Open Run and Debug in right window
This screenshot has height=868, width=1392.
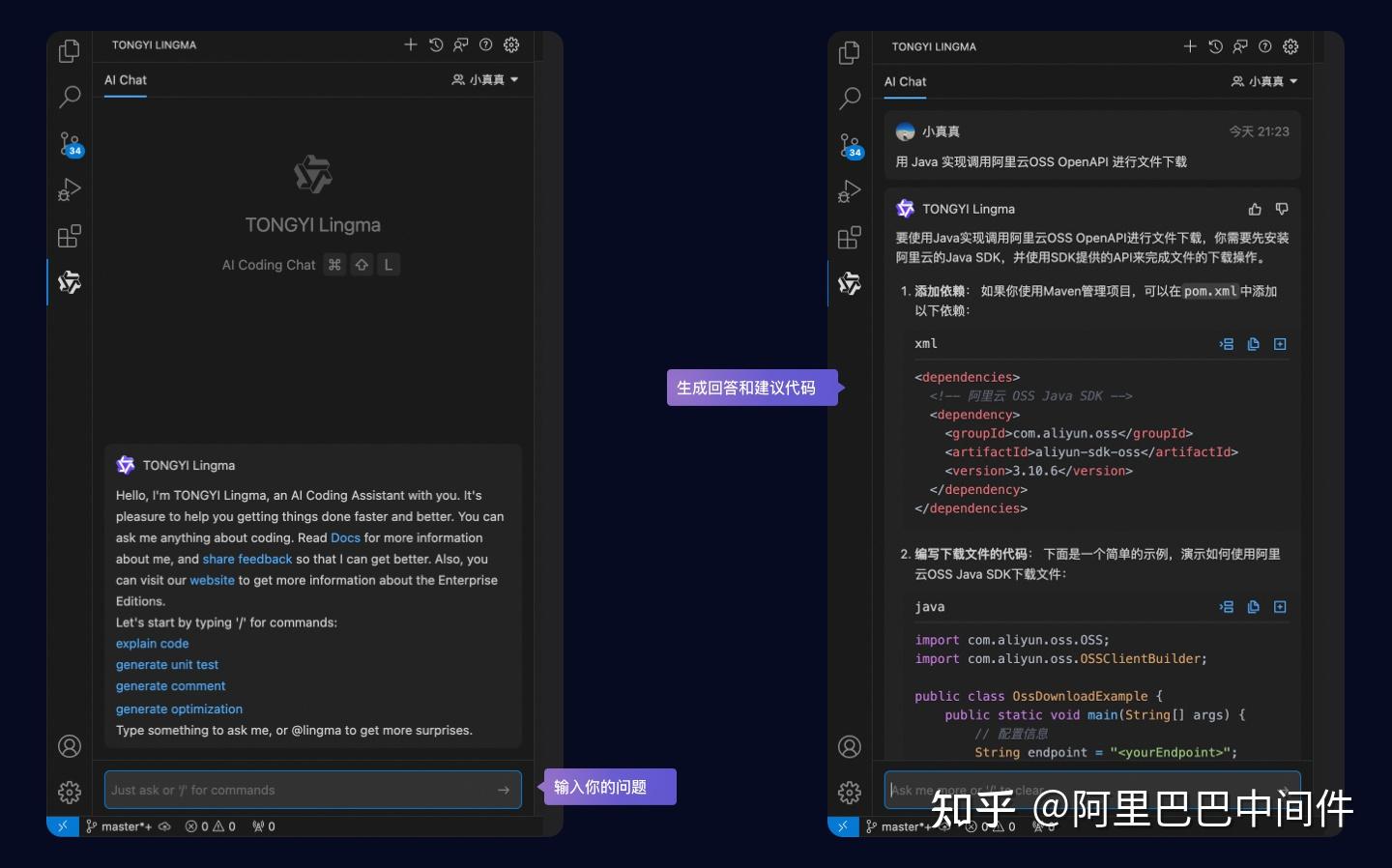(x=850, y=191)
